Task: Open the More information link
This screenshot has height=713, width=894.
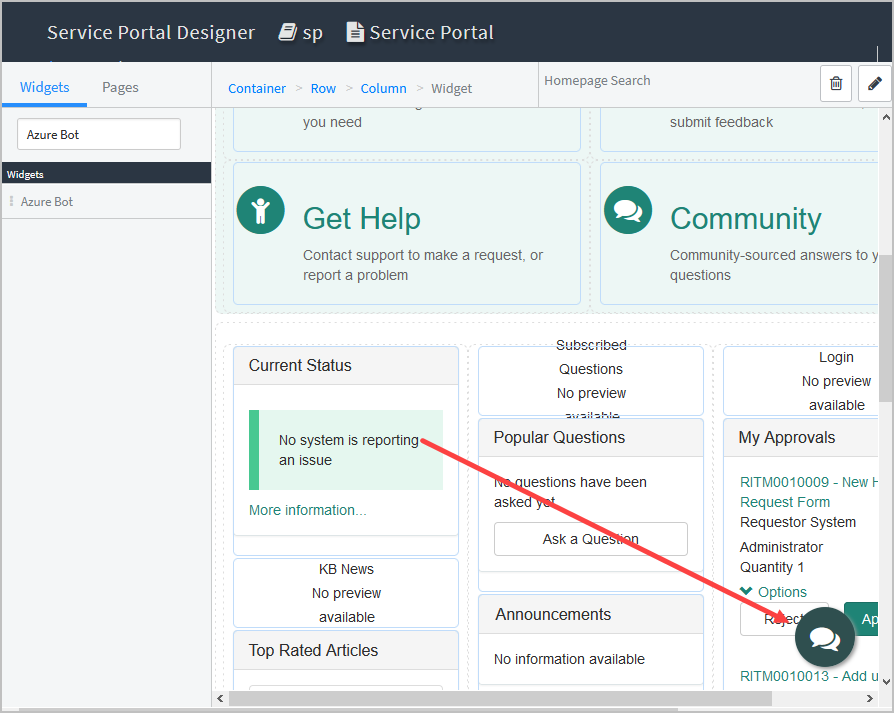Action: [307, 510]
